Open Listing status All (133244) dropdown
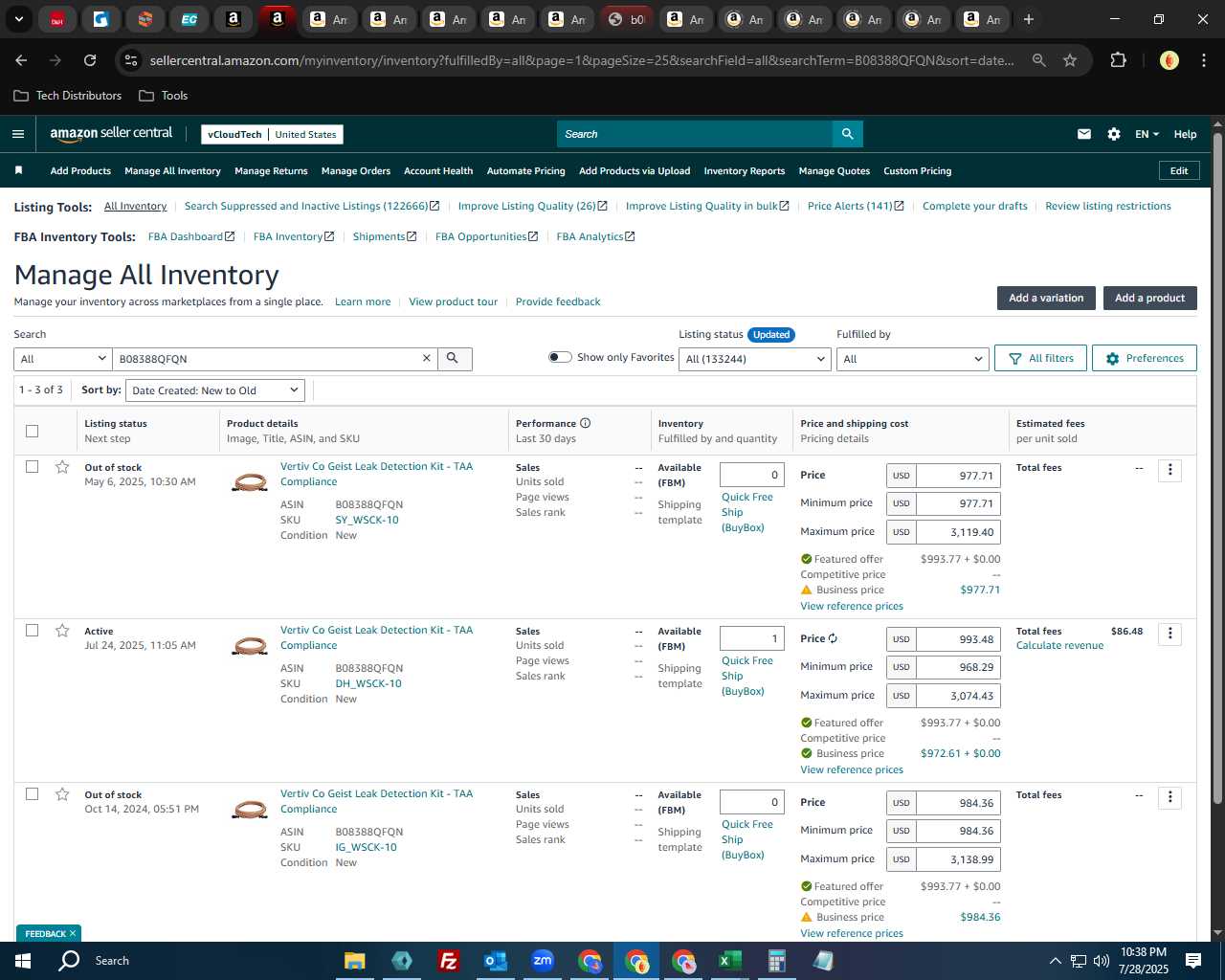Viewport: 1225px width, 980px height. (754, 359)
